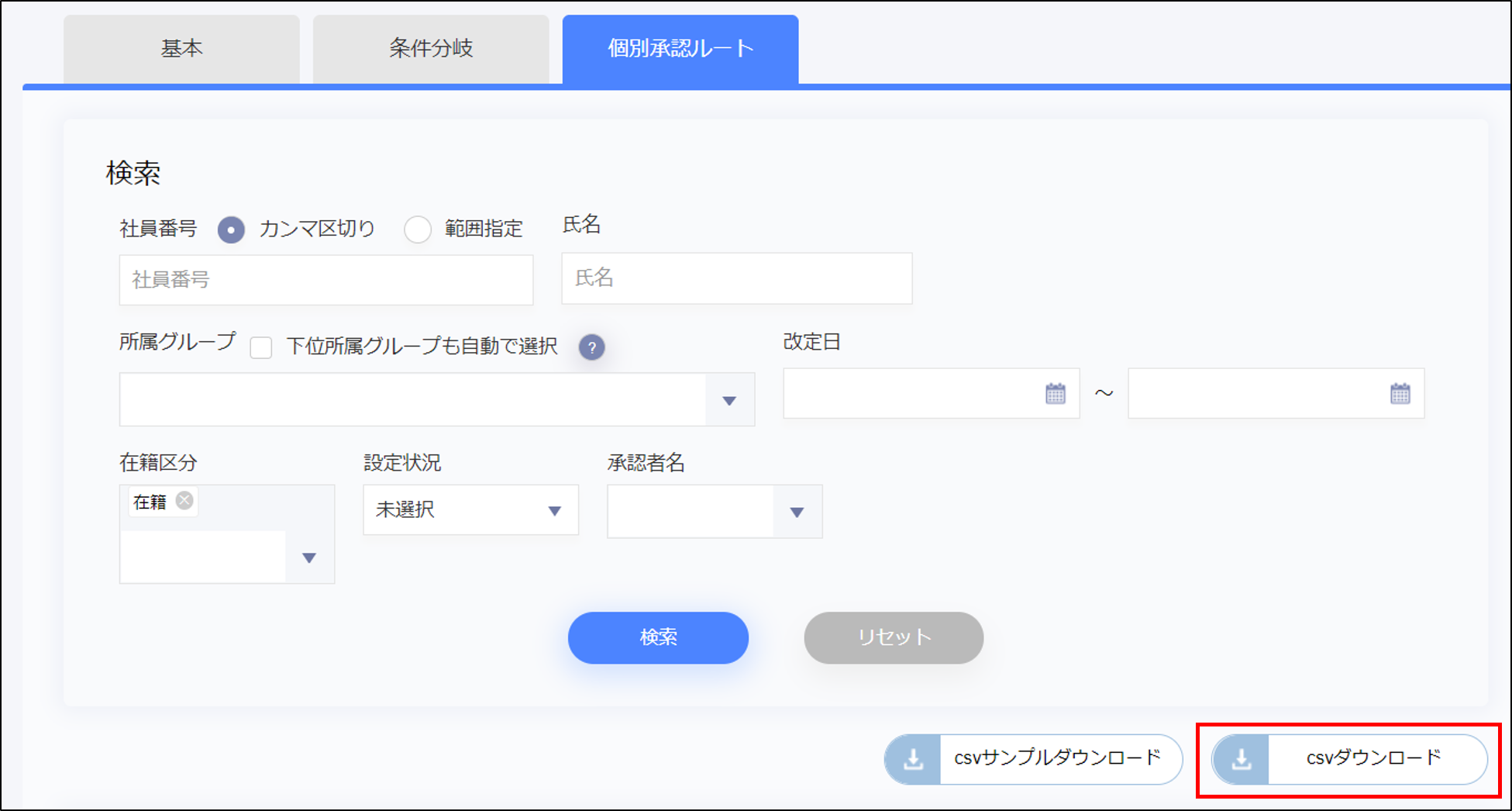Click the csvサンプルダウンロード download icon
1512x811 pixels.
click(x=913, y=759)
